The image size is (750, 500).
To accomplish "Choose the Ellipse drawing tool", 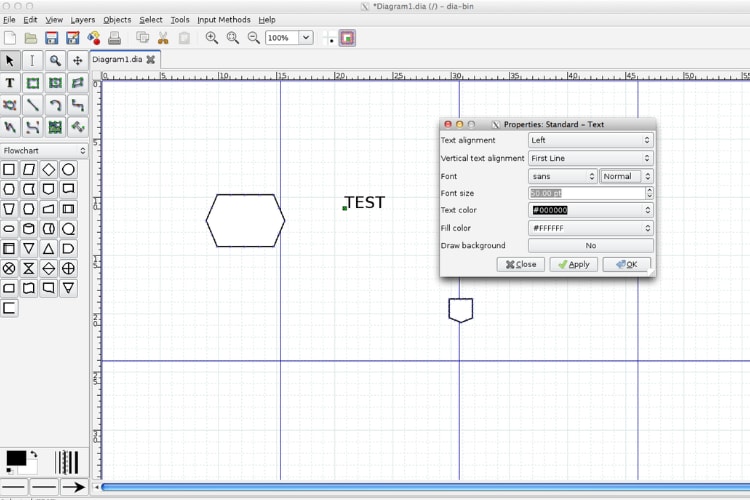I will [x=55, y=83].
